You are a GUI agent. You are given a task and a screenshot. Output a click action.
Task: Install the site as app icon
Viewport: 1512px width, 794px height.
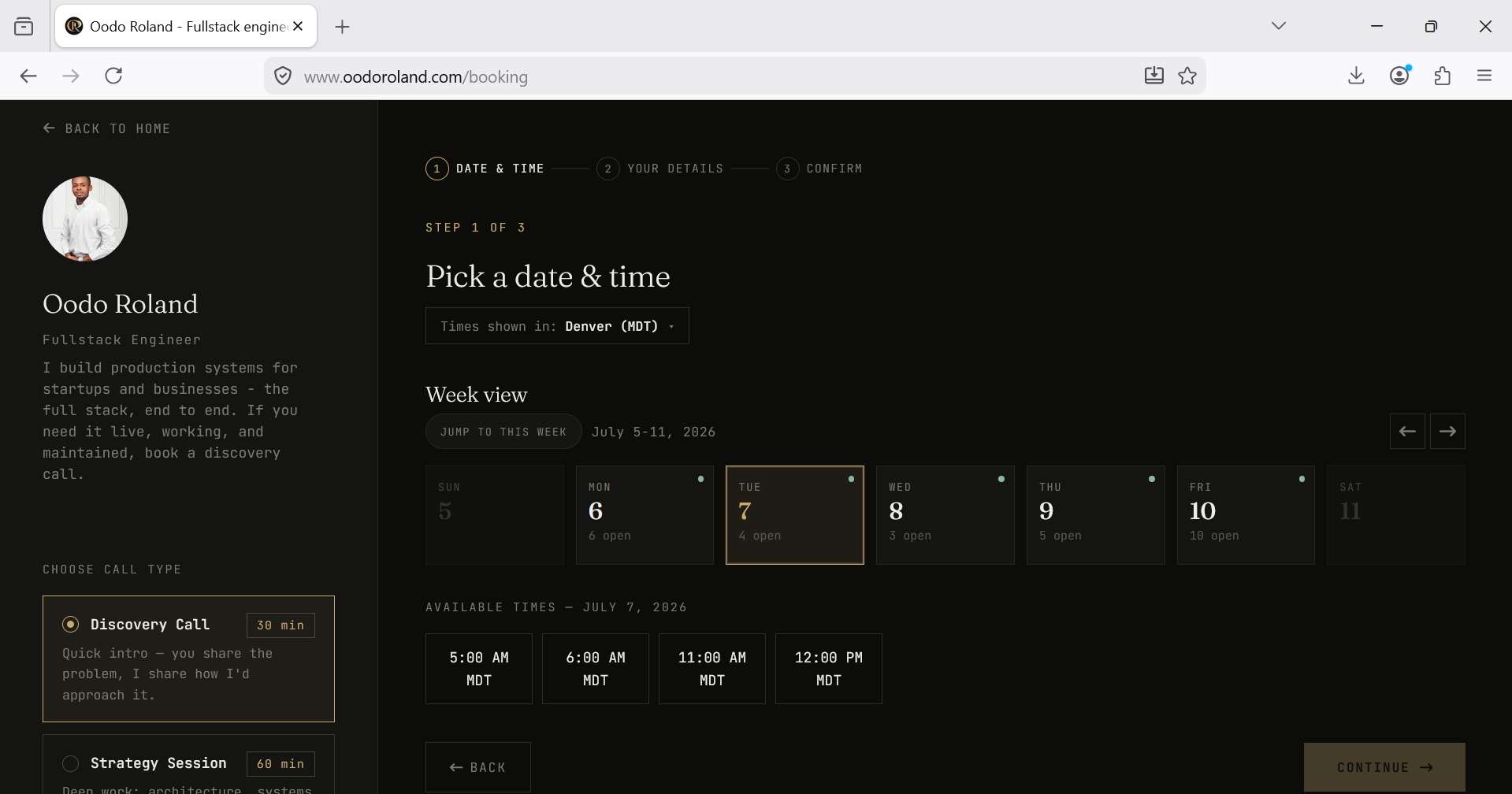(x=1154, y=76)
